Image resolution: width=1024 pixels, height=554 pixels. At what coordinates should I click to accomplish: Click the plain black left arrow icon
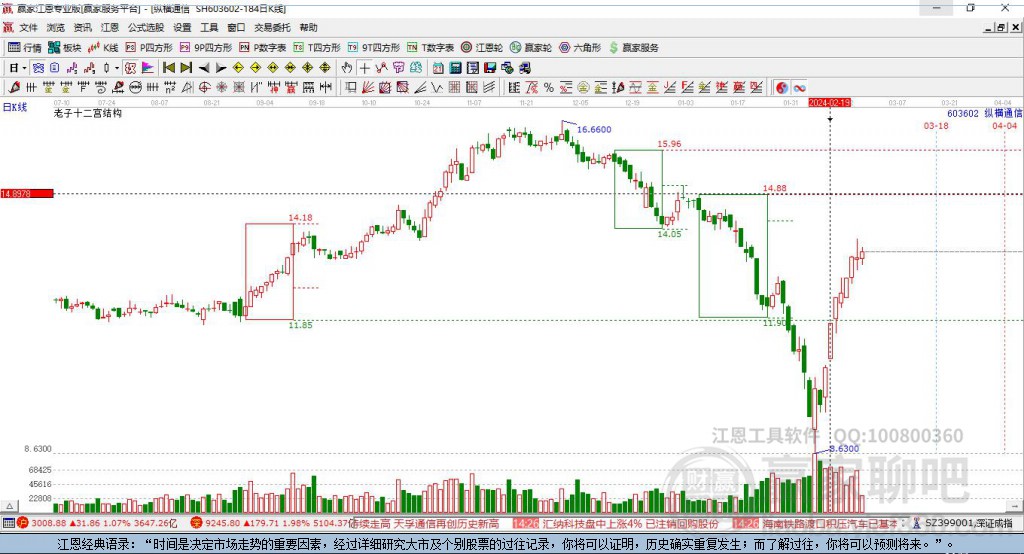pos(204,68)
